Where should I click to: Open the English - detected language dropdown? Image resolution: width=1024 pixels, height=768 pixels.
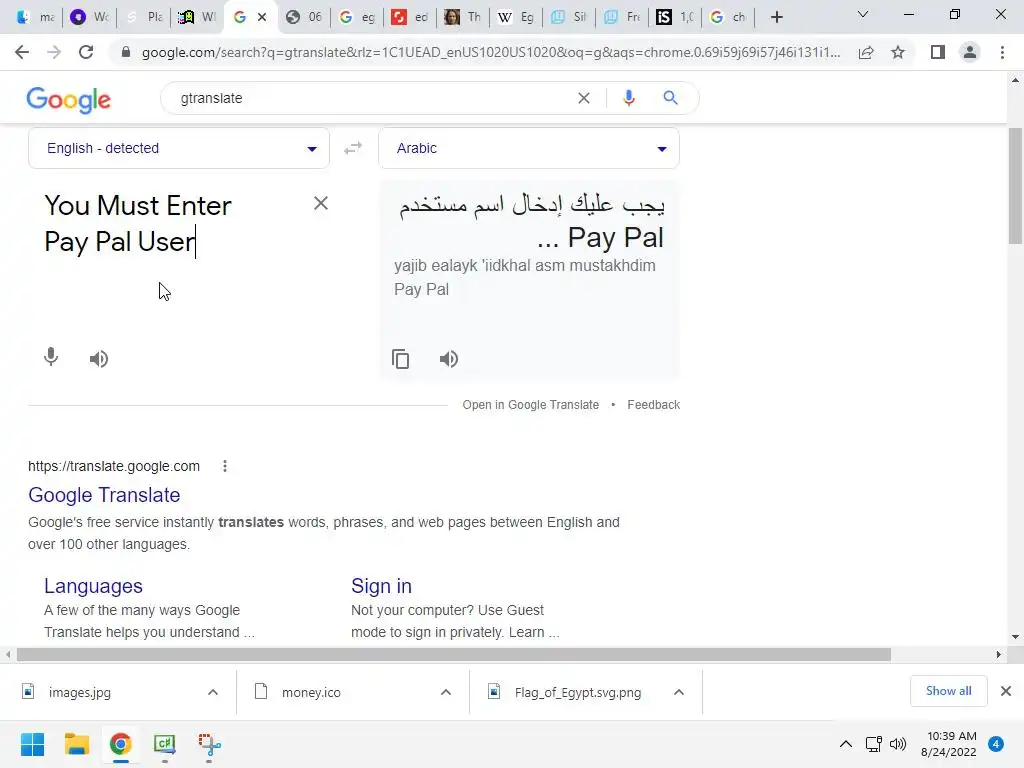coord(179,148)
